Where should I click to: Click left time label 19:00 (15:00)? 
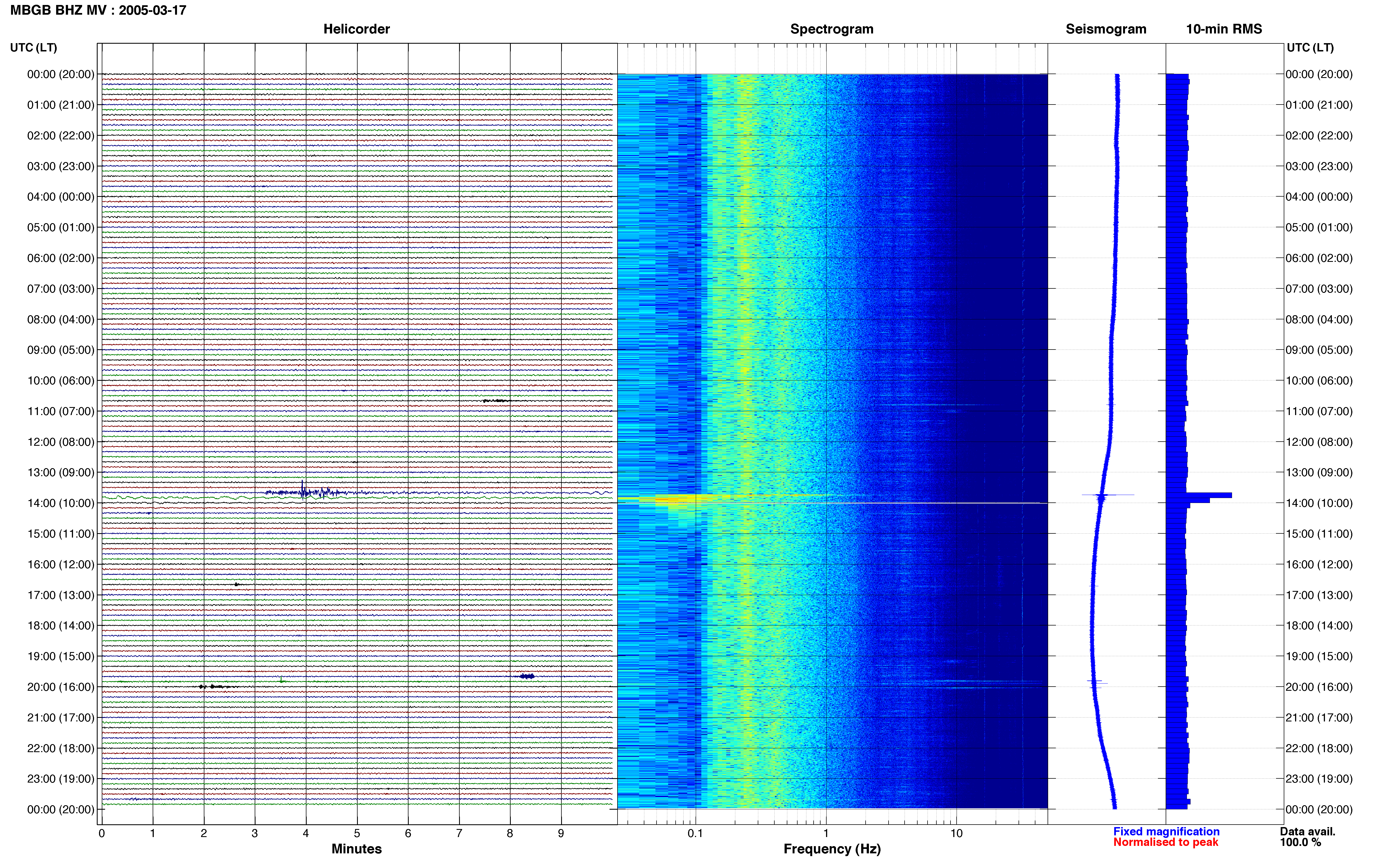(x=61, y=656)
